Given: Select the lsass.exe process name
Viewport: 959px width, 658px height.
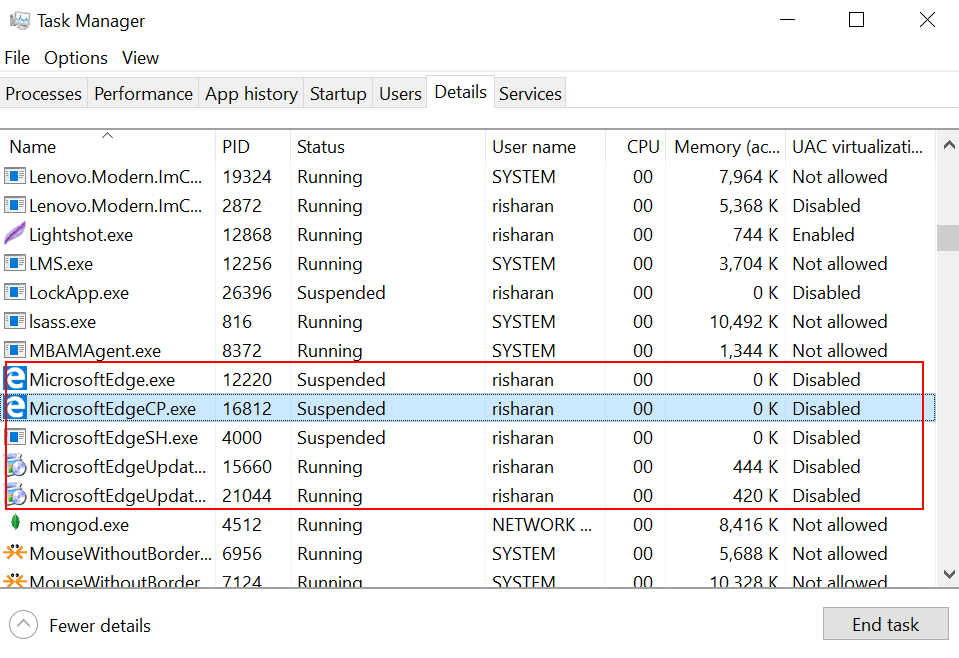Looking at the screenshot, I should [62, 322].
